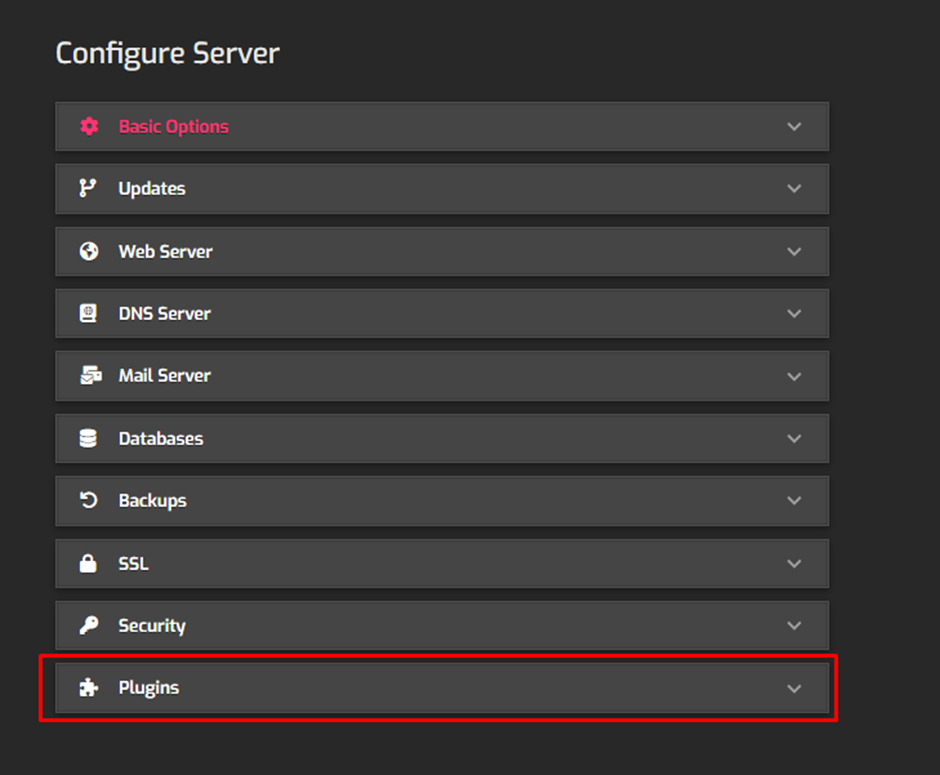Viewport: 940px width, 775px height.
Task: Open the Mail Server configuration panel
Action: pyautogui.click(x=794, y=375)
